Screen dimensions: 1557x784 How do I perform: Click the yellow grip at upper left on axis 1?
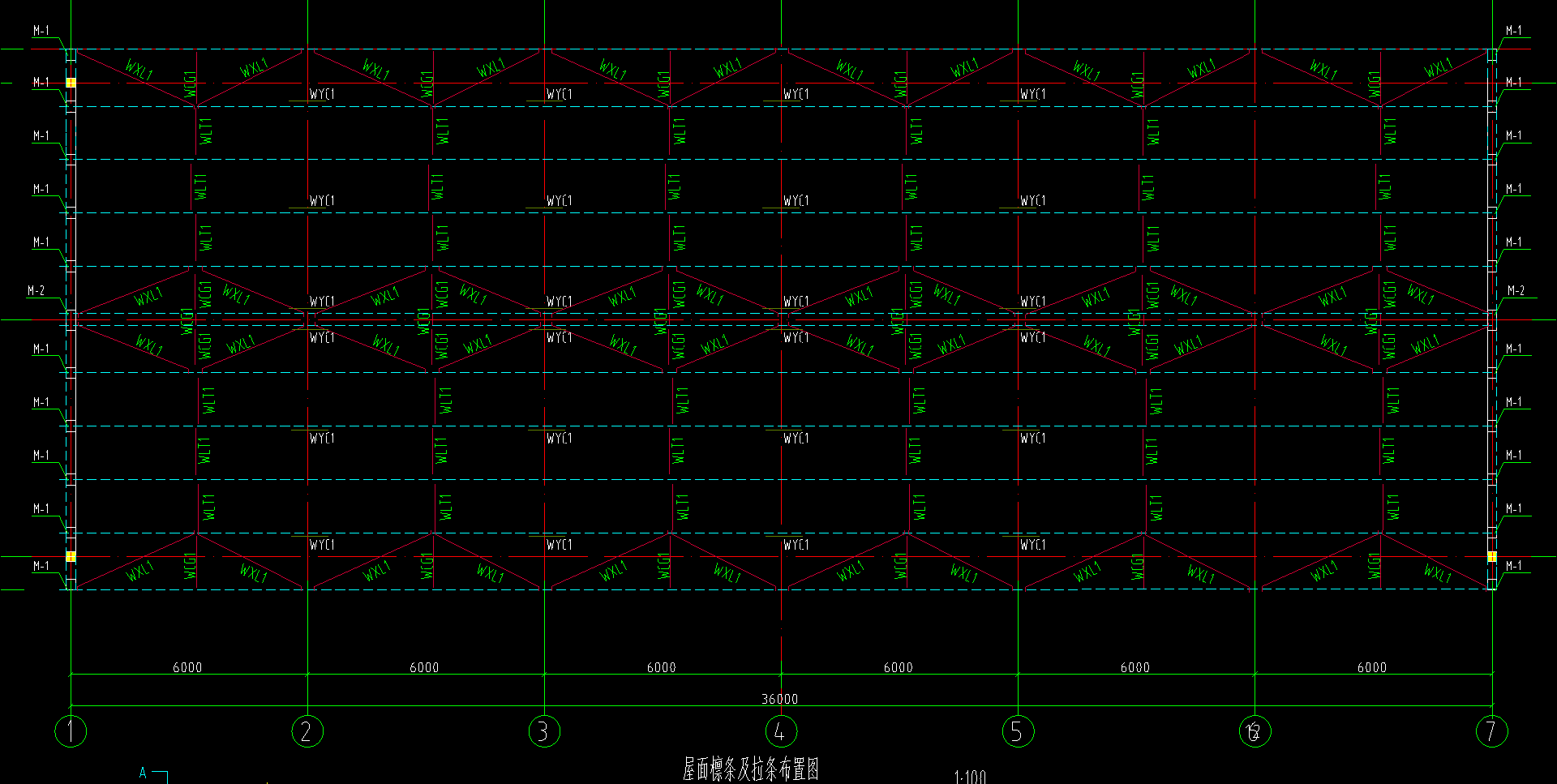pyautogui.click(x=71, y=83)
